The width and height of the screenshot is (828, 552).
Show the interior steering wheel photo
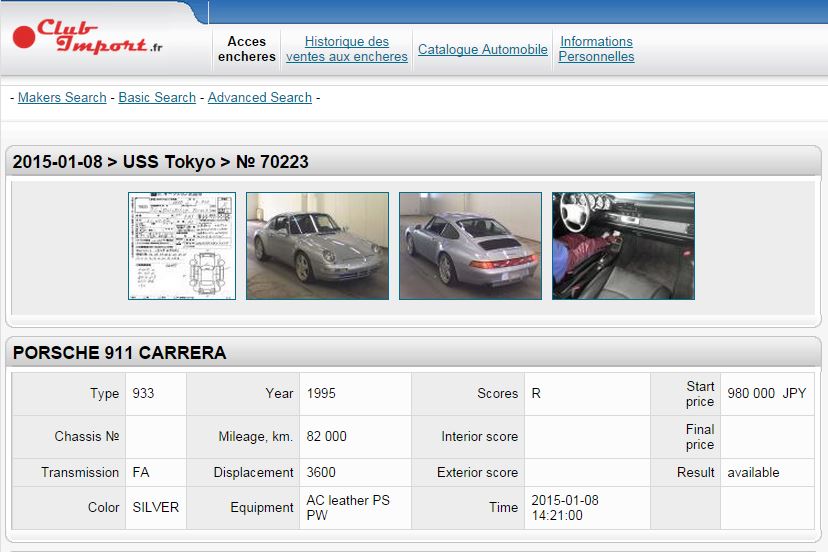pyautogui.click(x=623, y=246)
